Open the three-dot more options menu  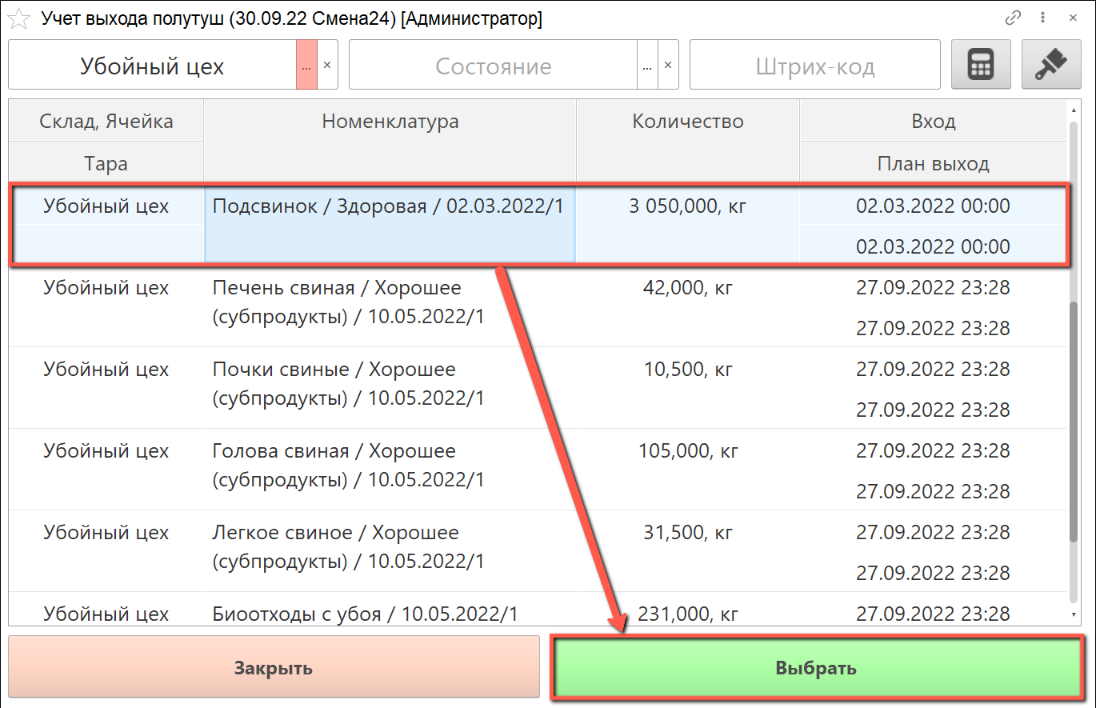pos(1043,19)
